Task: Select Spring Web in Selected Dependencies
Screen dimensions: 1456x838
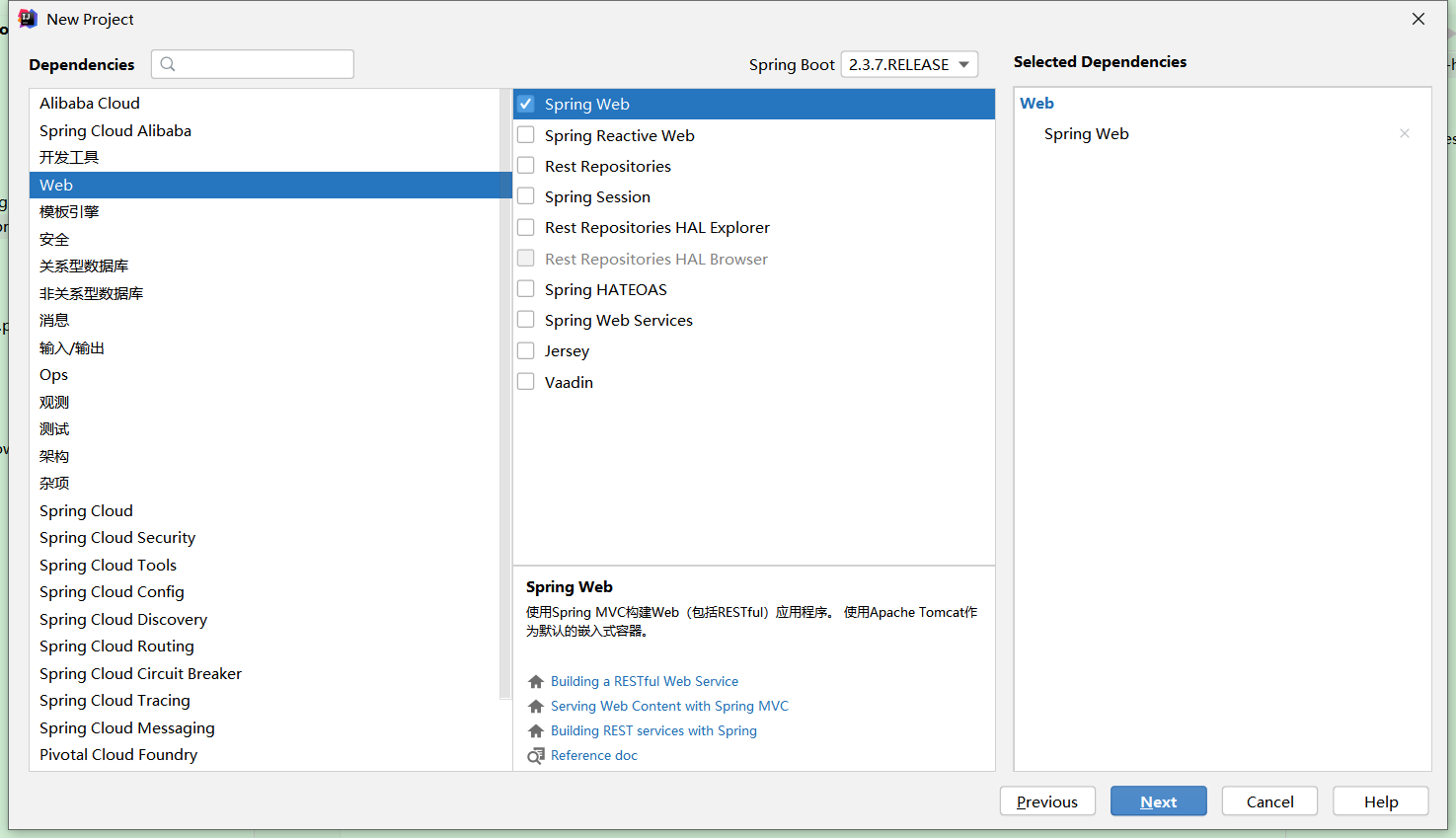Action: (1086, 133)
